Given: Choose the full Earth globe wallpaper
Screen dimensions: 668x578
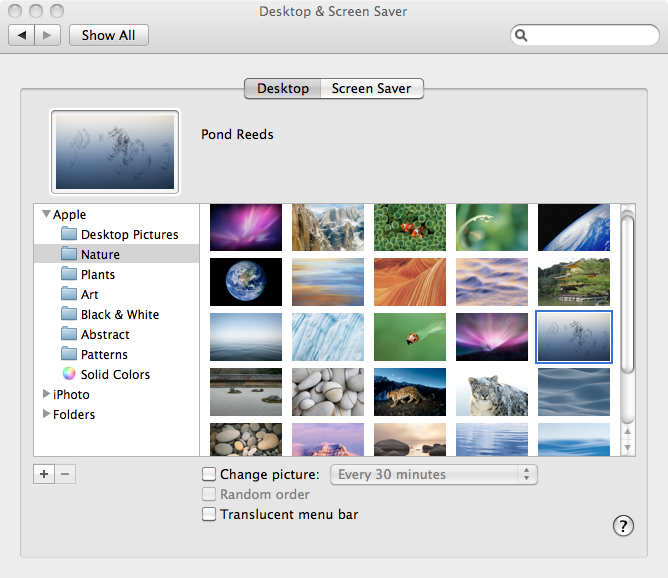Looking at the screenshot, I should tap(246, 282).
